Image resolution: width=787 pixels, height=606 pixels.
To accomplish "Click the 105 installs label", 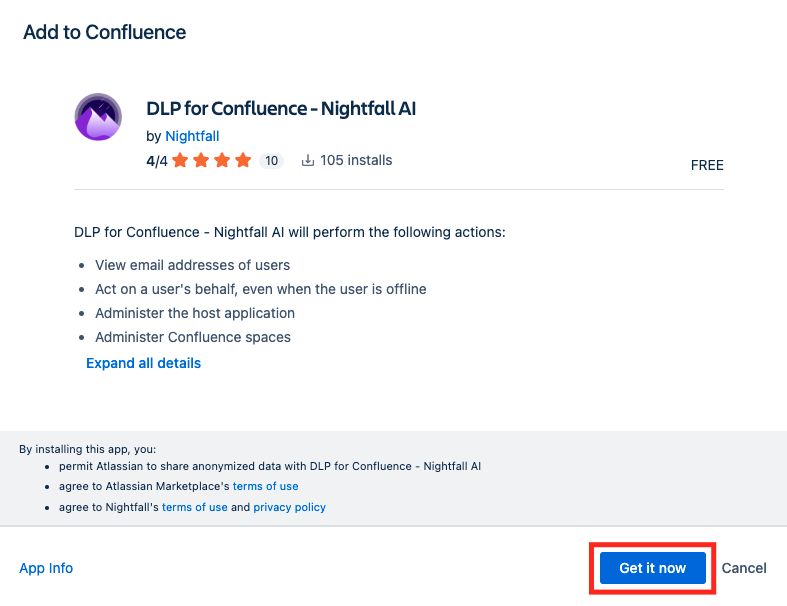I will tap(356, 160).
